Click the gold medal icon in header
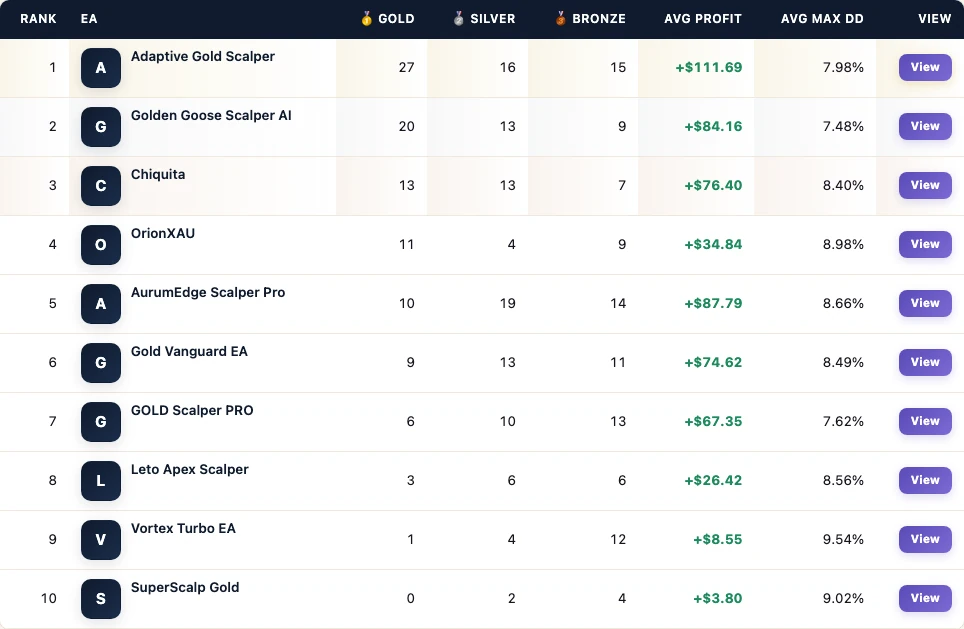 pyautogui.click(x=366, y=18)
